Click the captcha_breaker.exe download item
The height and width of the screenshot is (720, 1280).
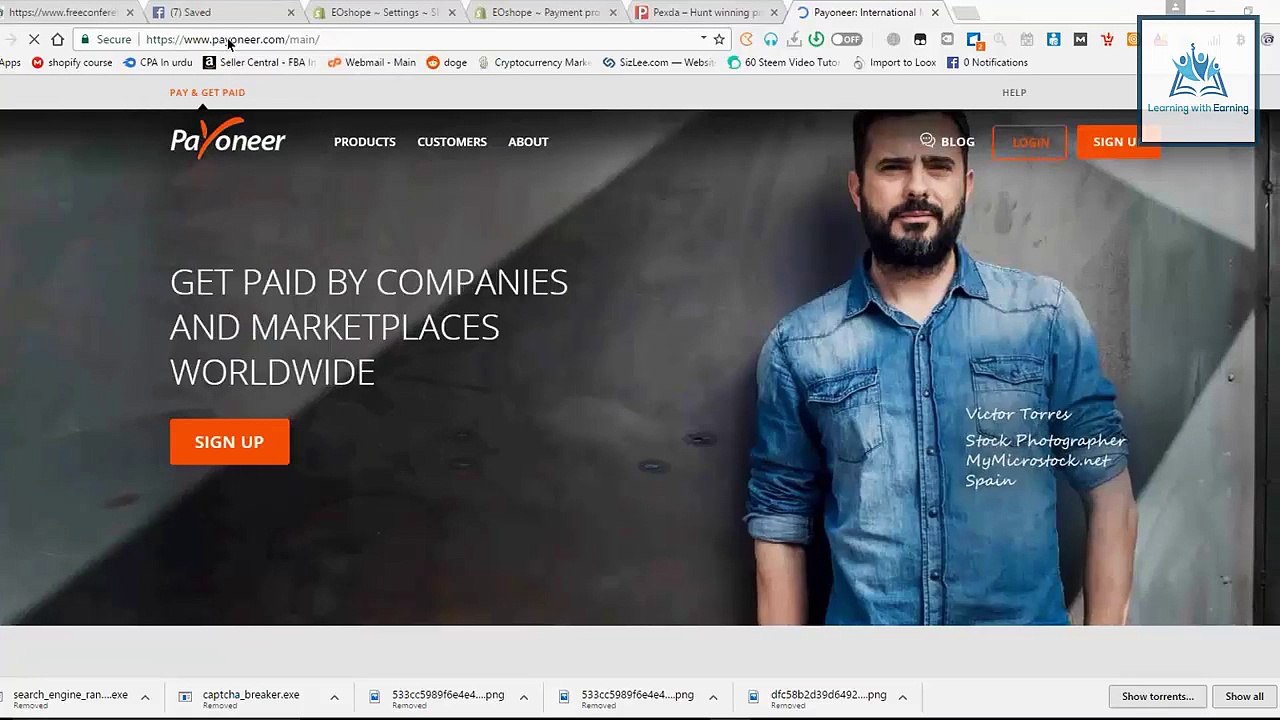tap(250, 697)
